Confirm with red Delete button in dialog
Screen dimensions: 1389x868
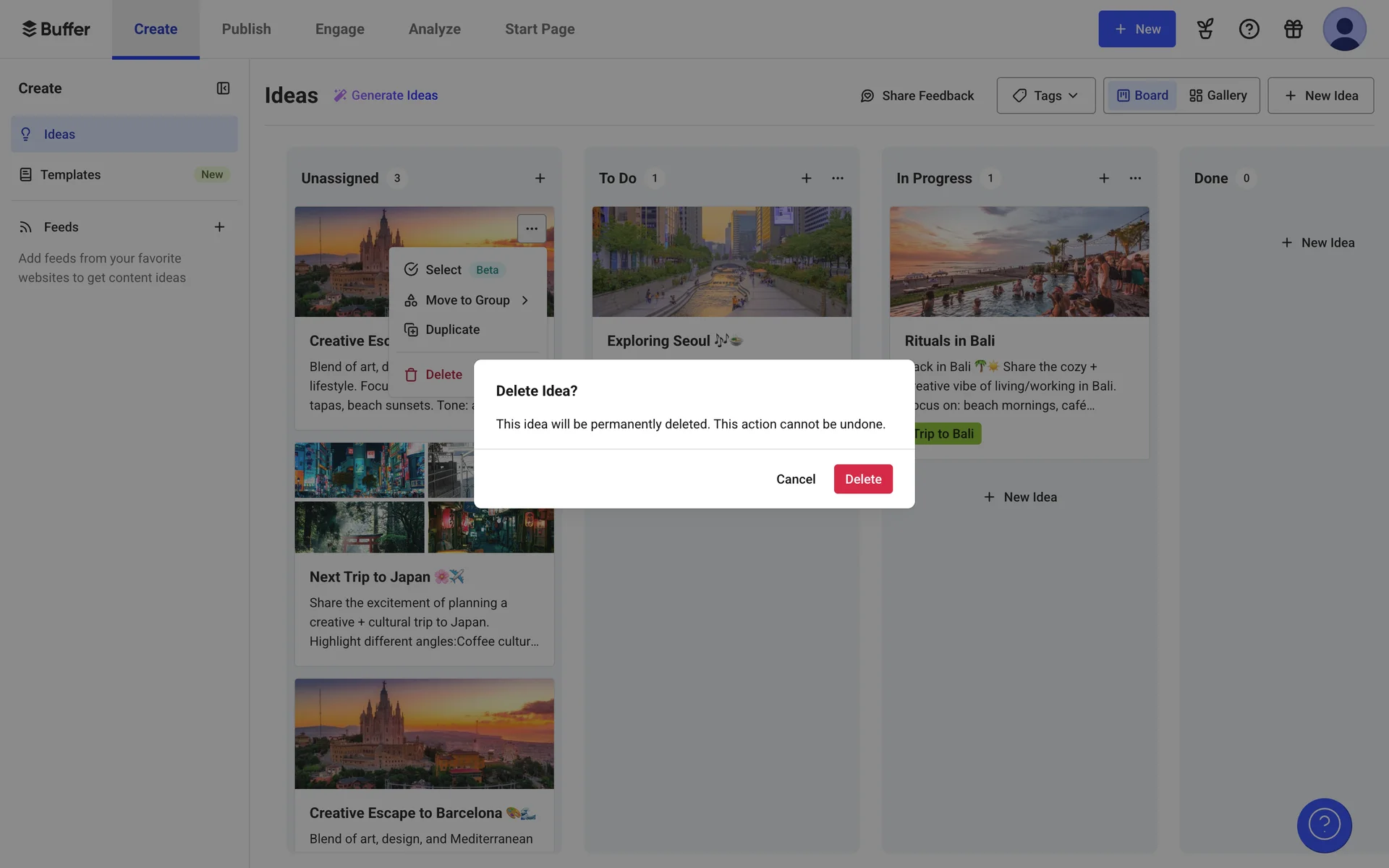[x=862, y=479]
